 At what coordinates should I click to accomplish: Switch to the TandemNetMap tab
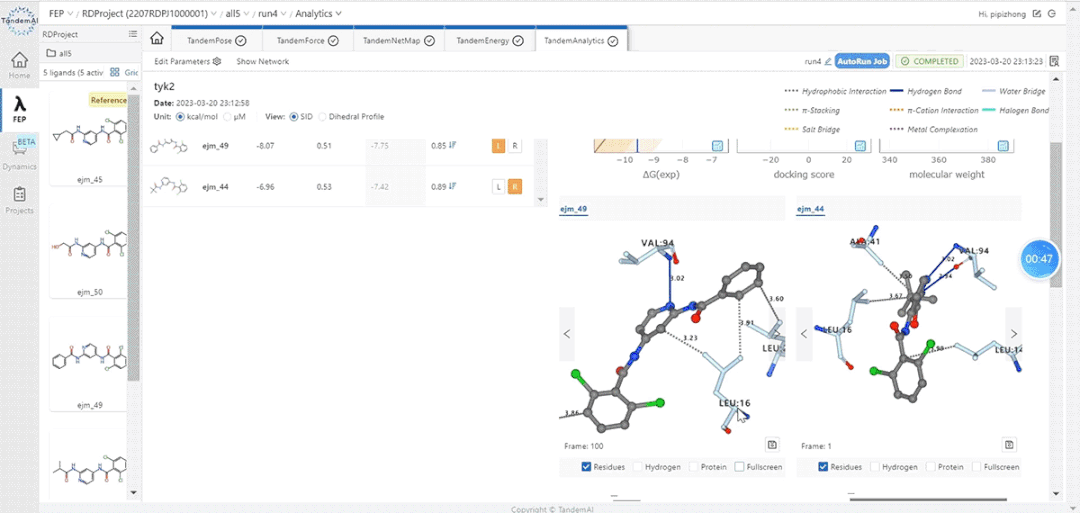click(x=398, y=41)
